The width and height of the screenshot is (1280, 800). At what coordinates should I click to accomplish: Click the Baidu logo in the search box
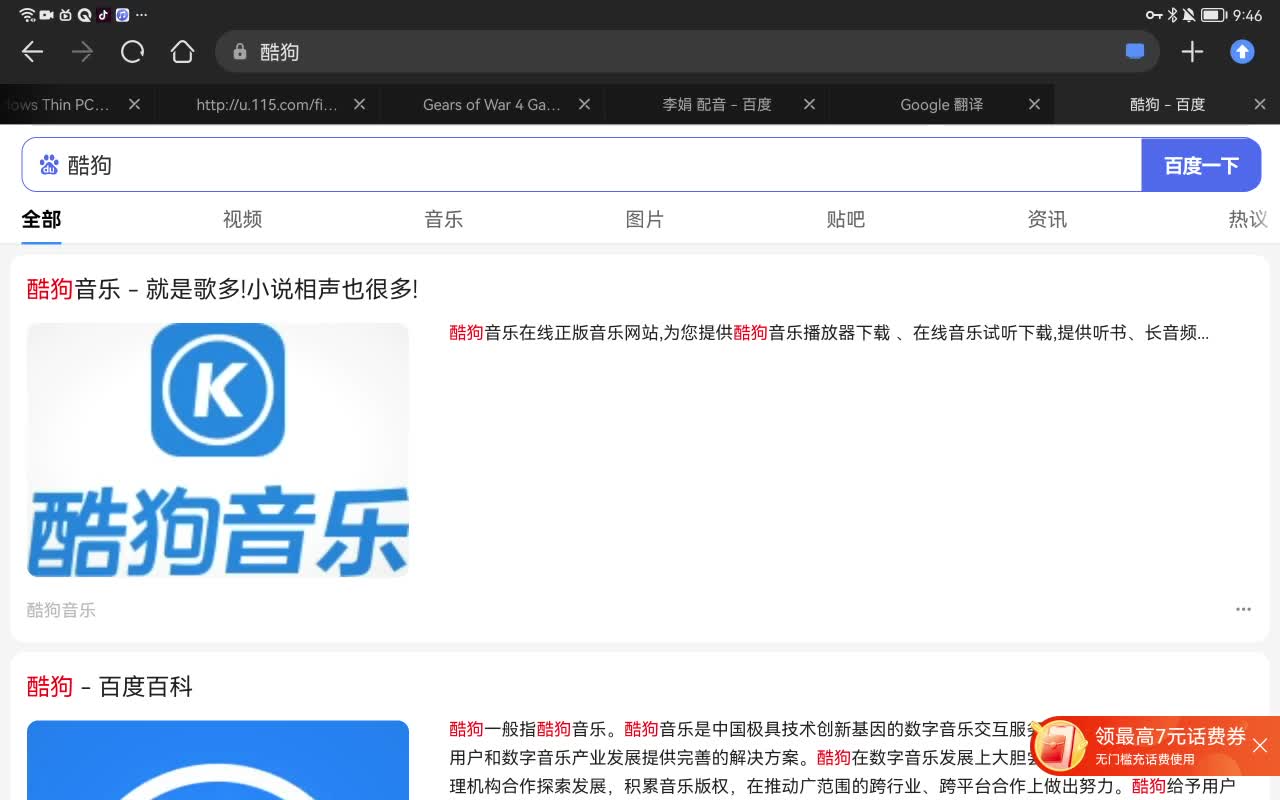coord(49,164)
